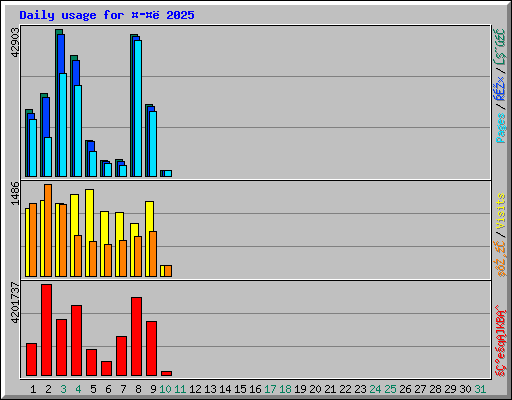Screen dimensions: 512x400
Task: Click the cyan pages bar for day 8
Action: coord(138,108)
